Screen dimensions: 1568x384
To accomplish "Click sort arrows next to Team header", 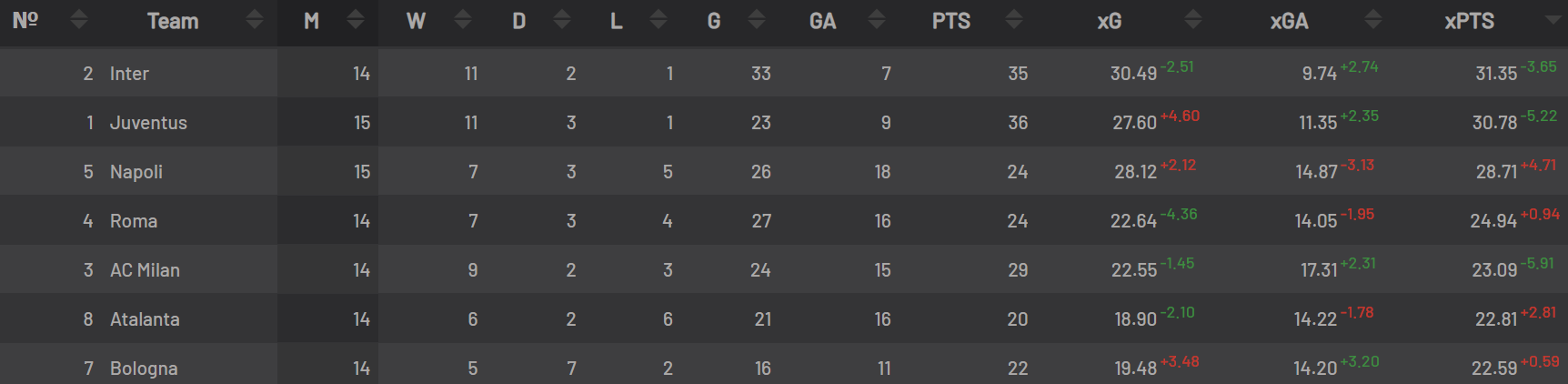I will pos(255,19).
